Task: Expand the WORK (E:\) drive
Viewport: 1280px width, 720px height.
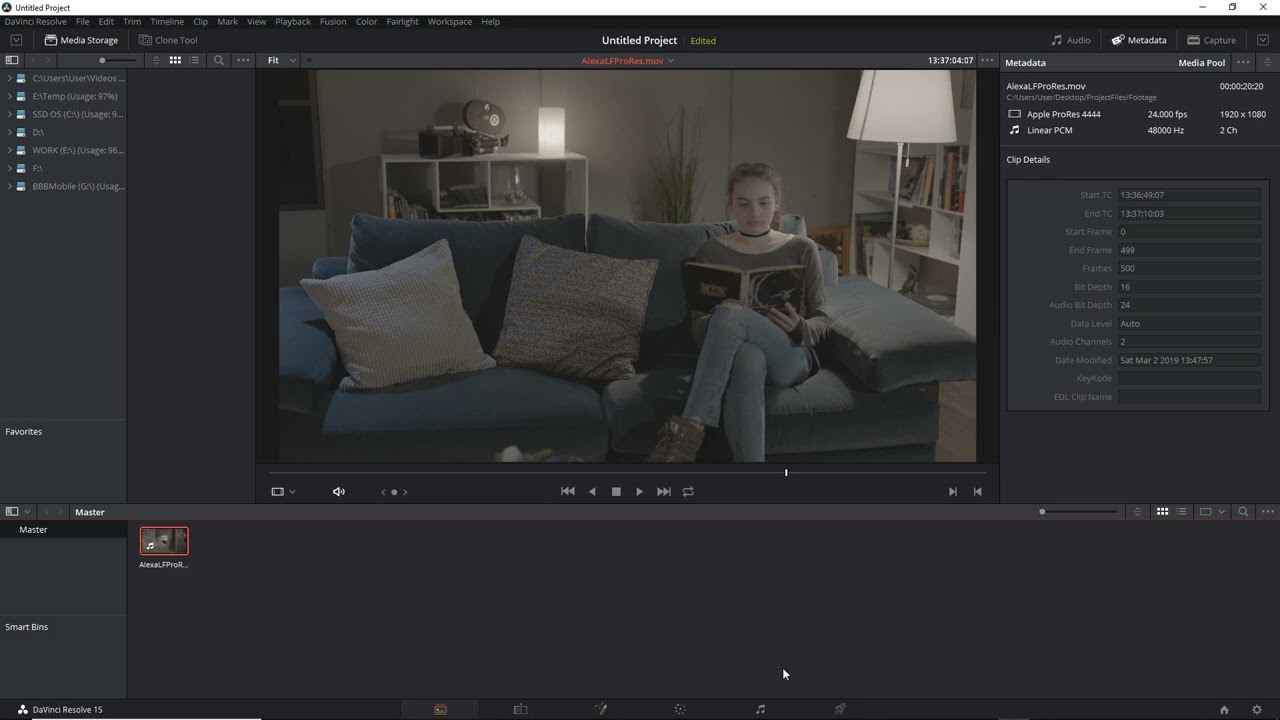Action: tap(9, 150)
